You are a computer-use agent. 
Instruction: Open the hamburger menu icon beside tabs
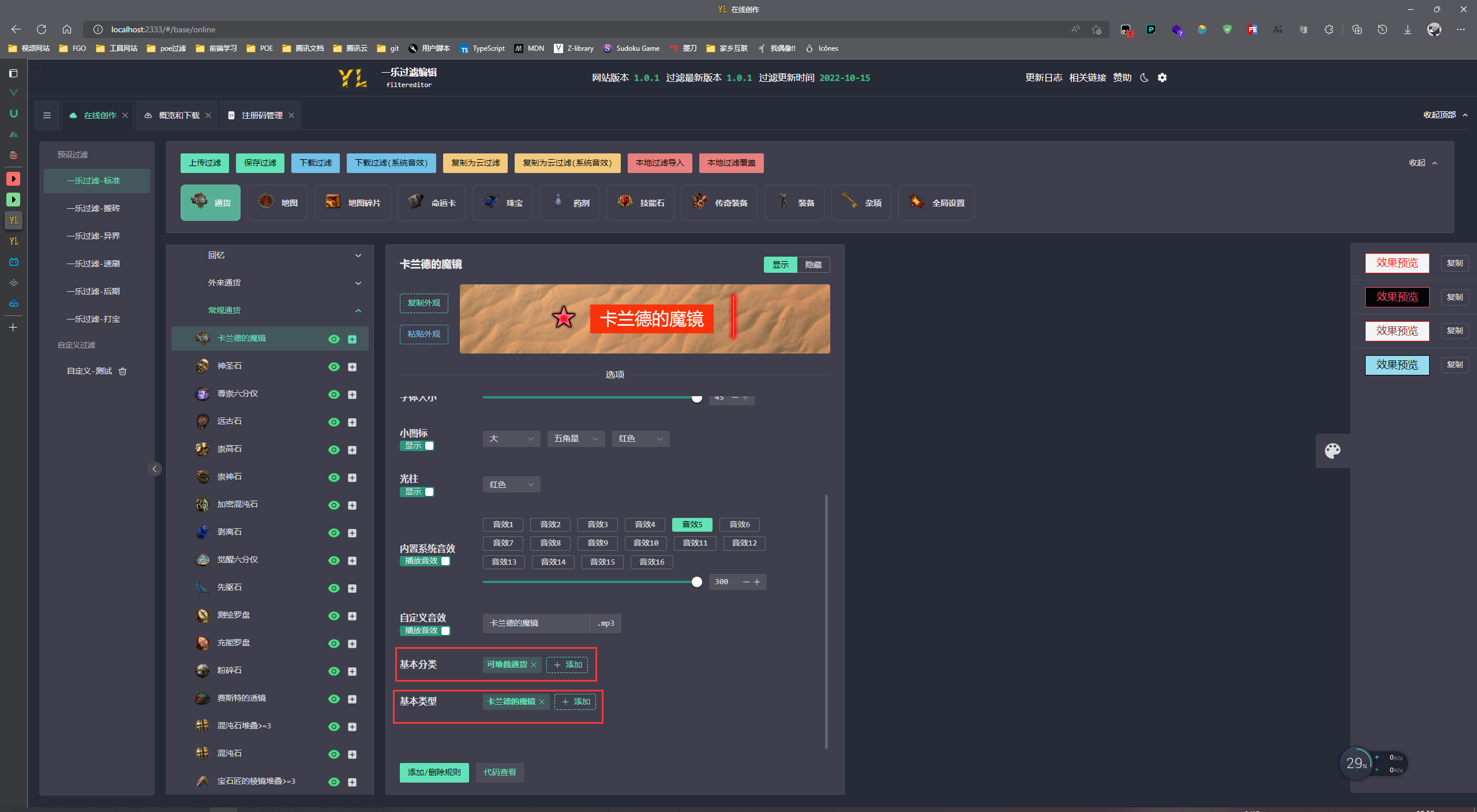pos(47,115)
